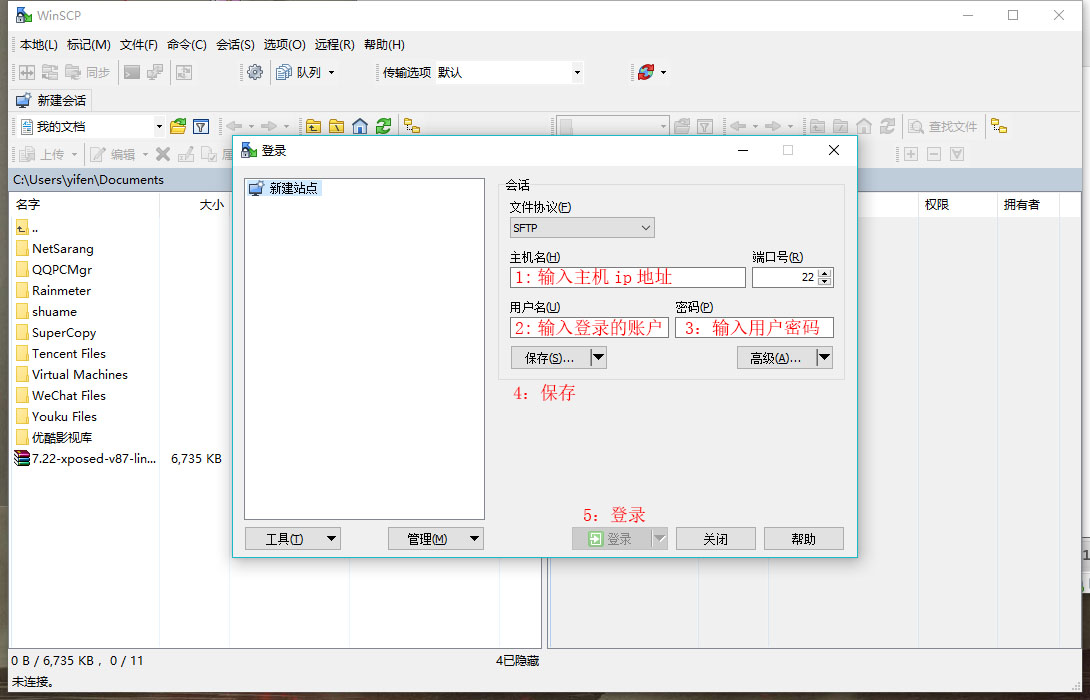1090x700 pixels.
Task: Expand the 我的文档 drive dropdown
Action: point(159,127)
